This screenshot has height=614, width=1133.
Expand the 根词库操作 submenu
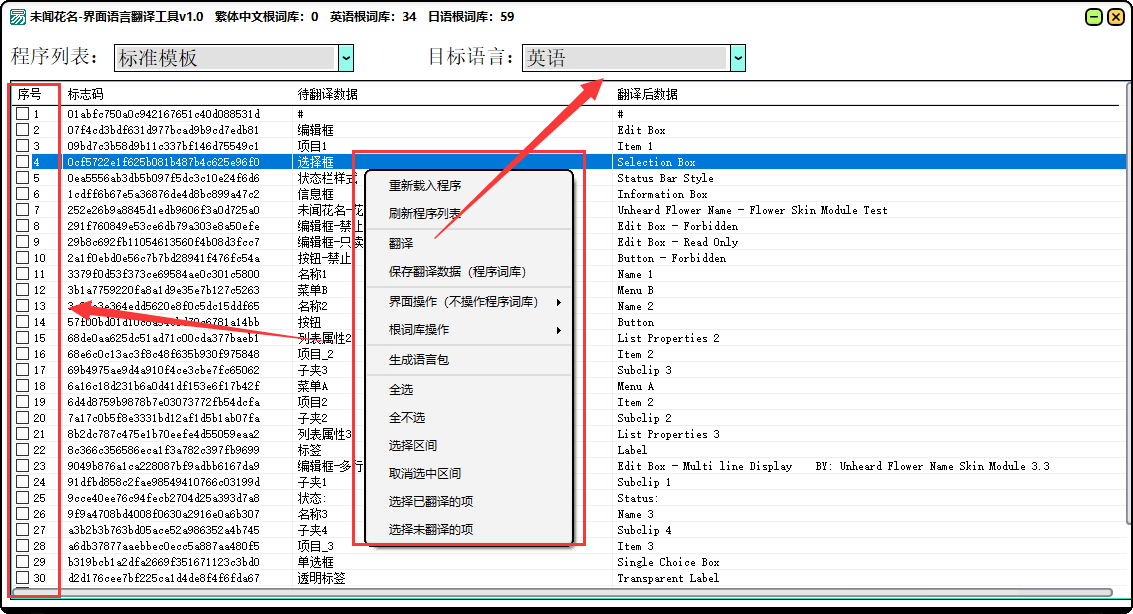[470, 330]
